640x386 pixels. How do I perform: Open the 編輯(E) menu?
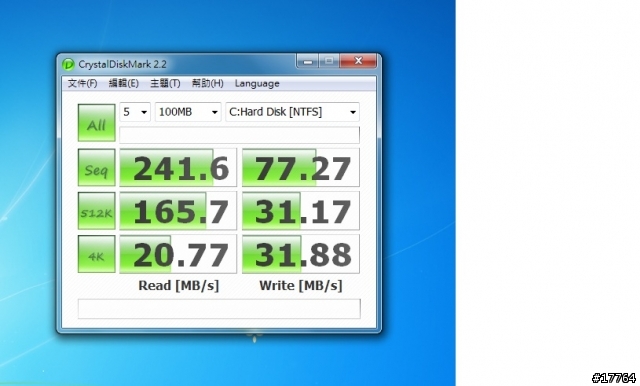[124, 83]
